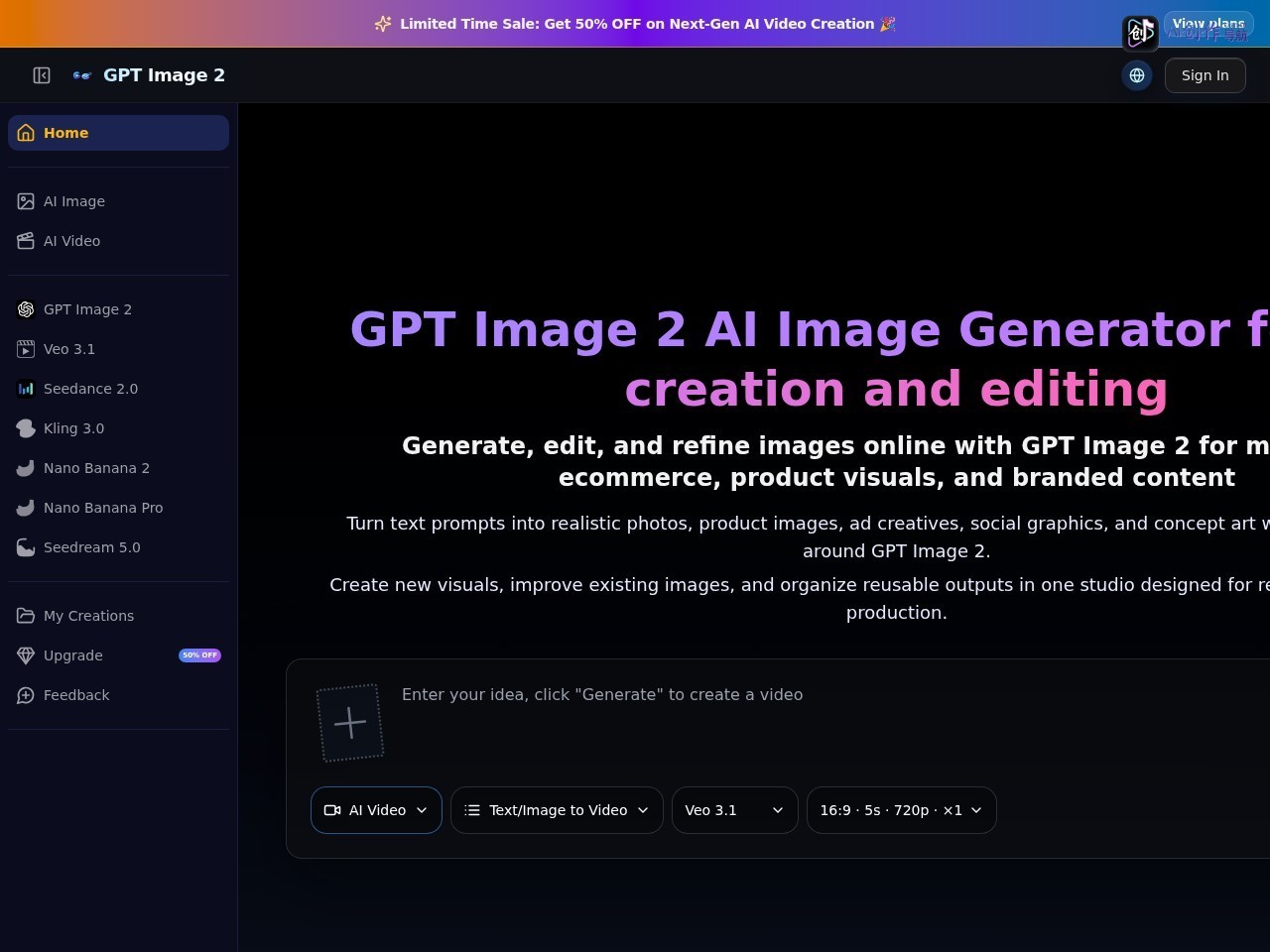Image resolution: width=1270 pixels, height=952 pixels.
Task: Select Nano Banana 2 label in sidebar
Action: pyautogui.click(x=96, y=468)
